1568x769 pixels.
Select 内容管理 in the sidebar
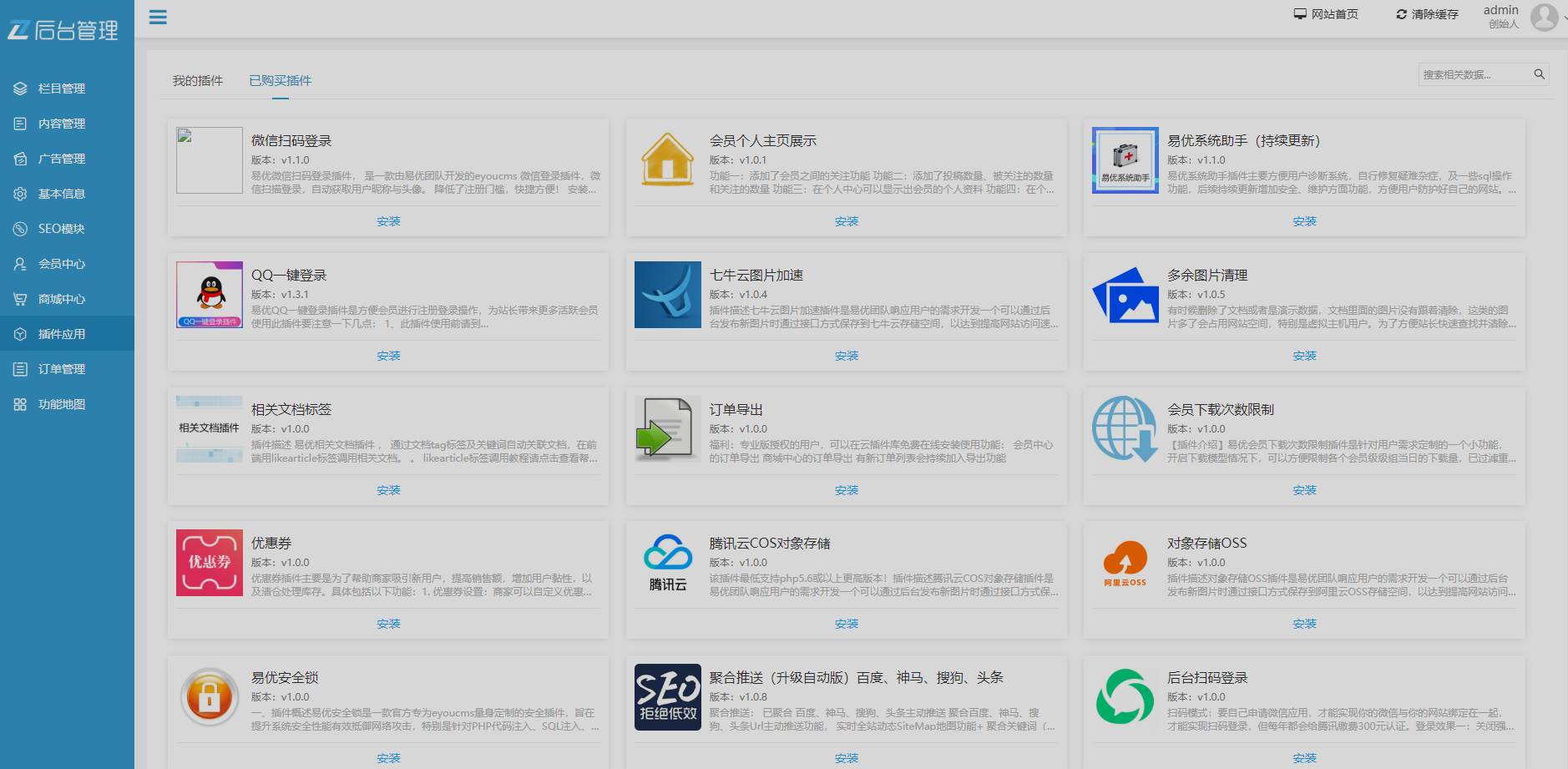(61, 123)
